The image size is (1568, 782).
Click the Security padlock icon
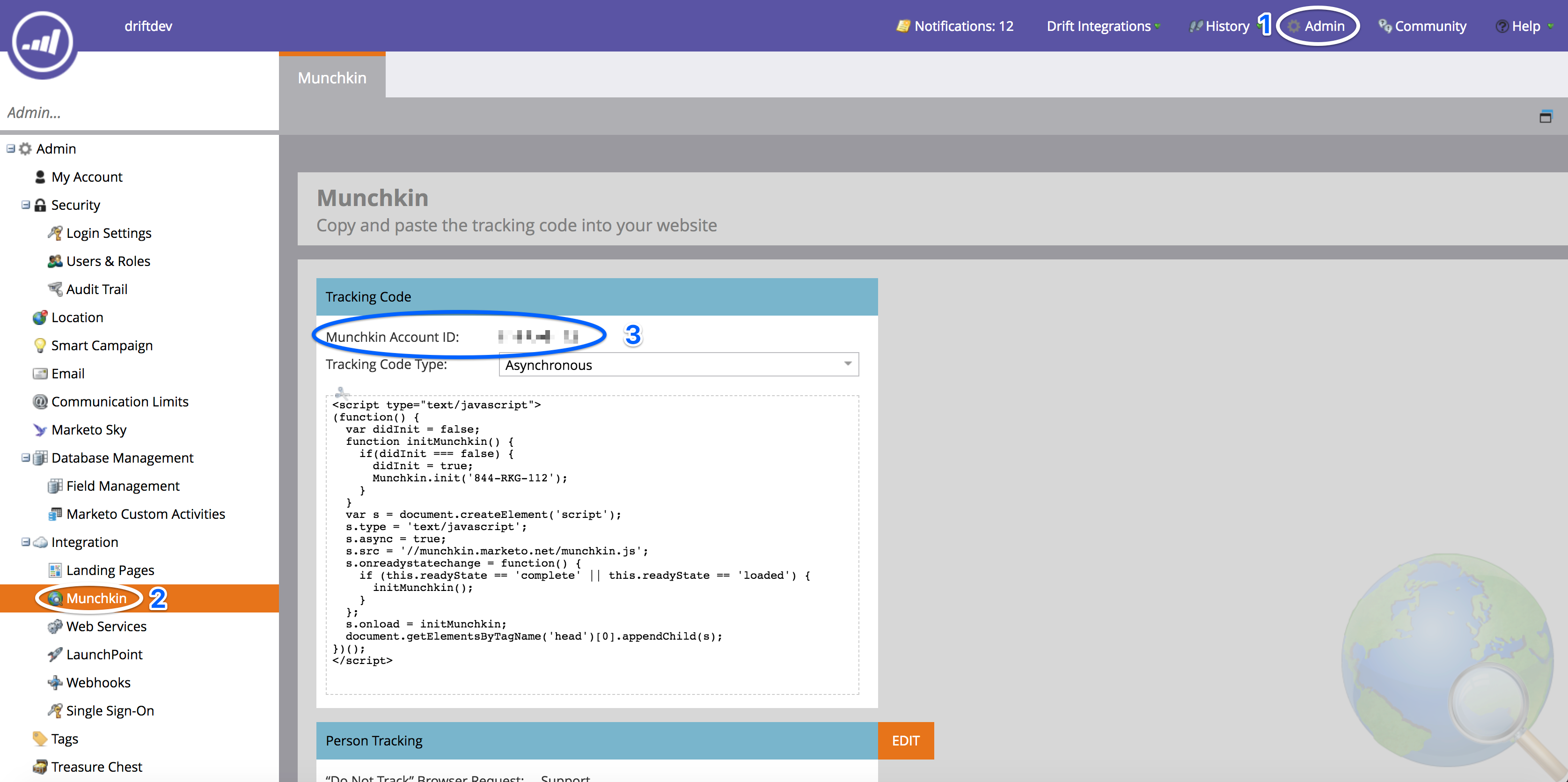click(40, 205)
